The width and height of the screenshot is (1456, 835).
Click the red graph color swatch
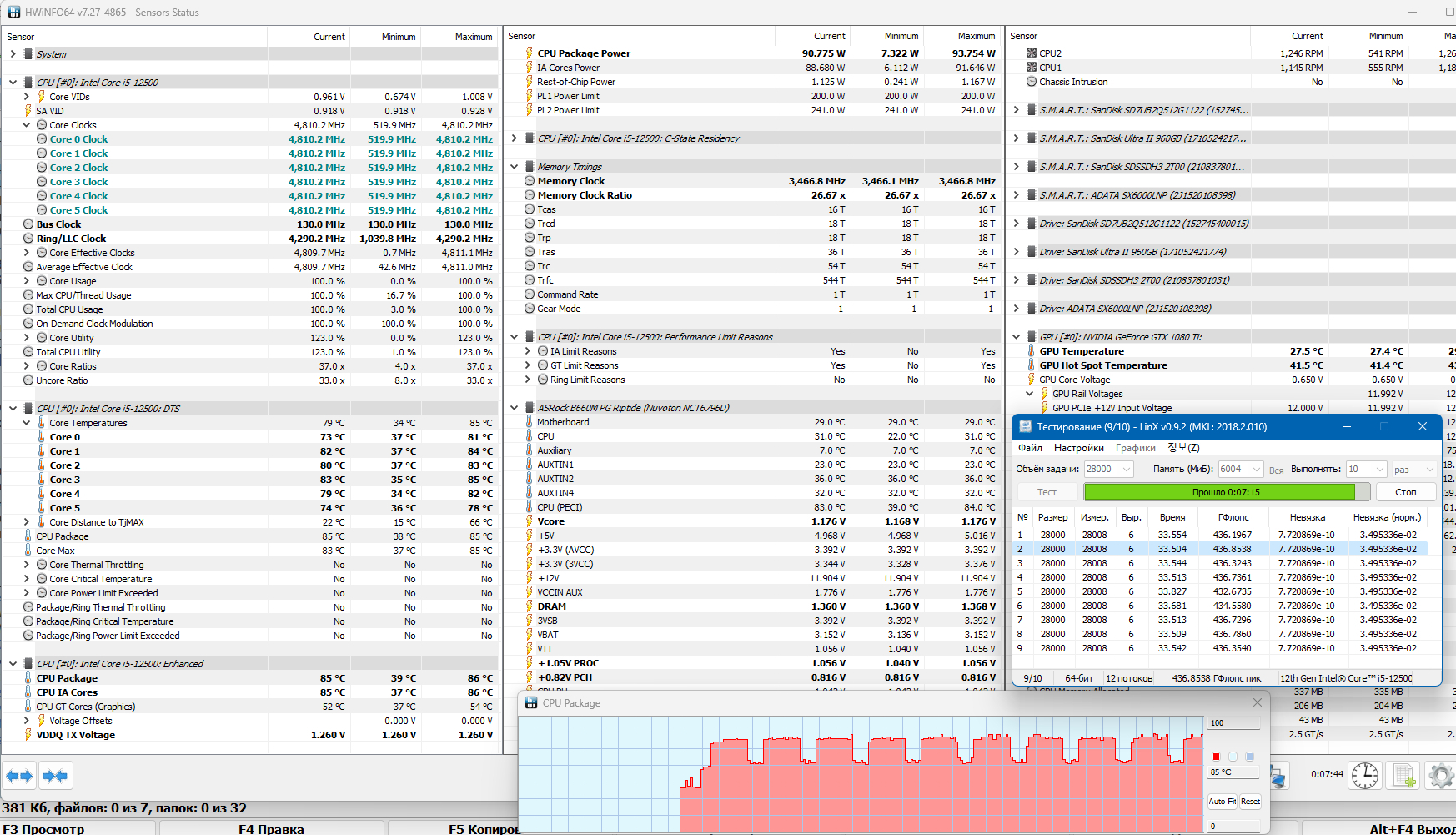pyautogui.click(x=1216, y=757)
